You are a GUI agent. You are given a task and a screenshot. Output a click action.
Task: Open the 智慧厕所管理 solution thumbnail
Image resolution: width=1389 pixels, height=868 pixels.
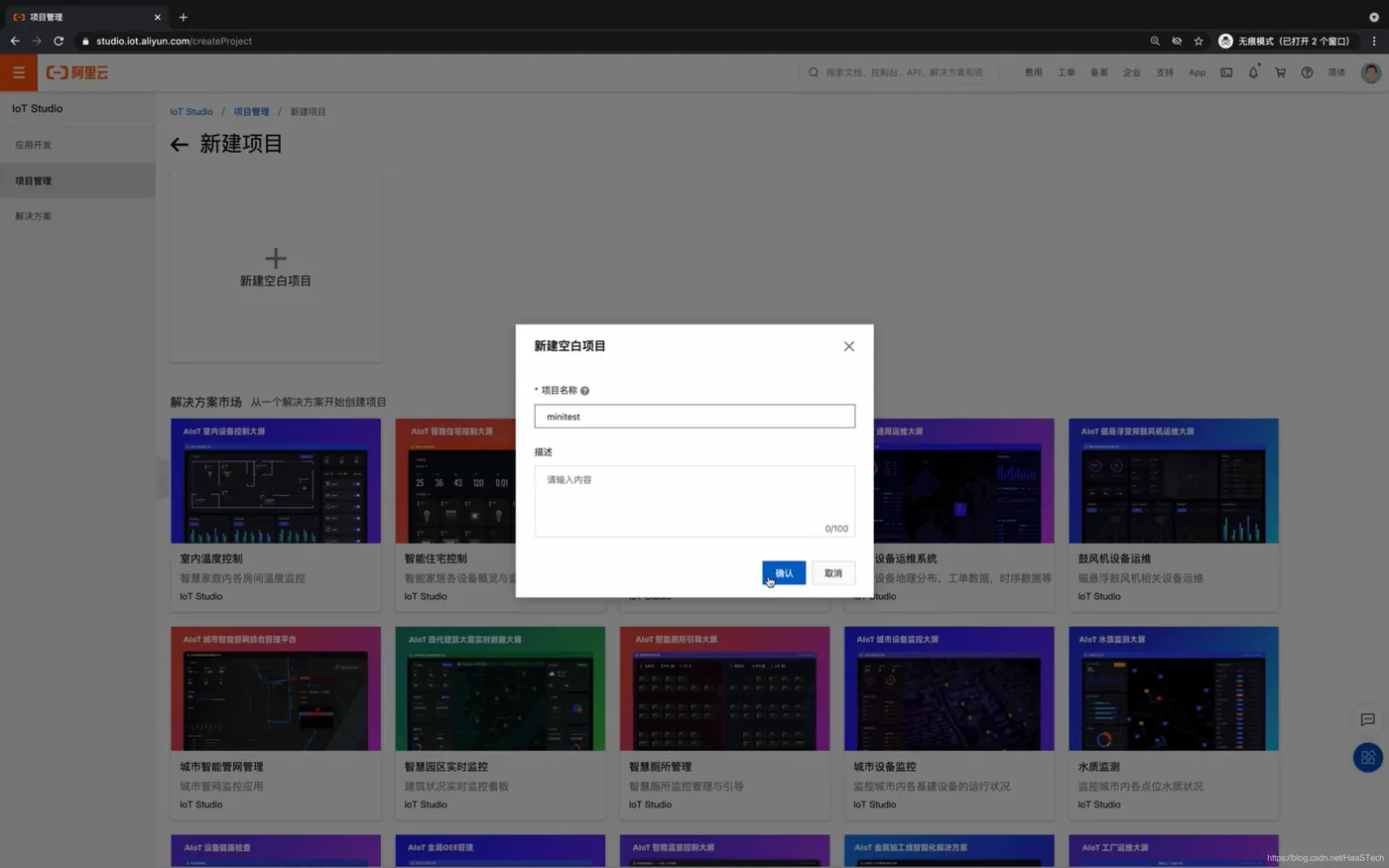click(x=724, y=688)
